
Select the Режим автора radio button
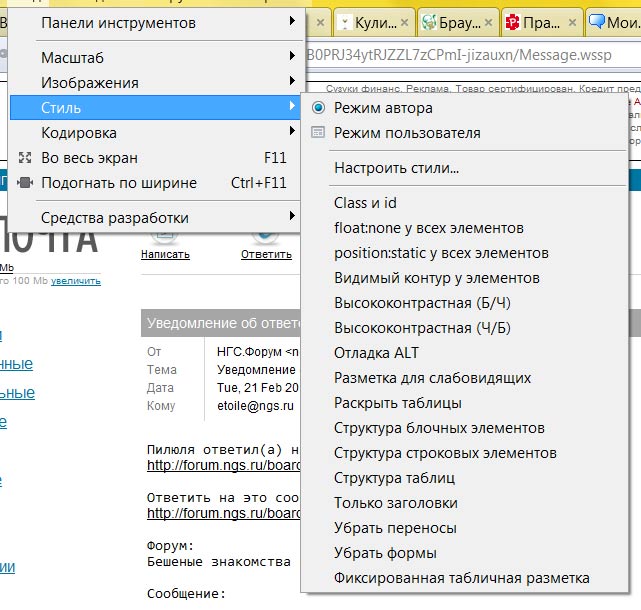point(318,108)
